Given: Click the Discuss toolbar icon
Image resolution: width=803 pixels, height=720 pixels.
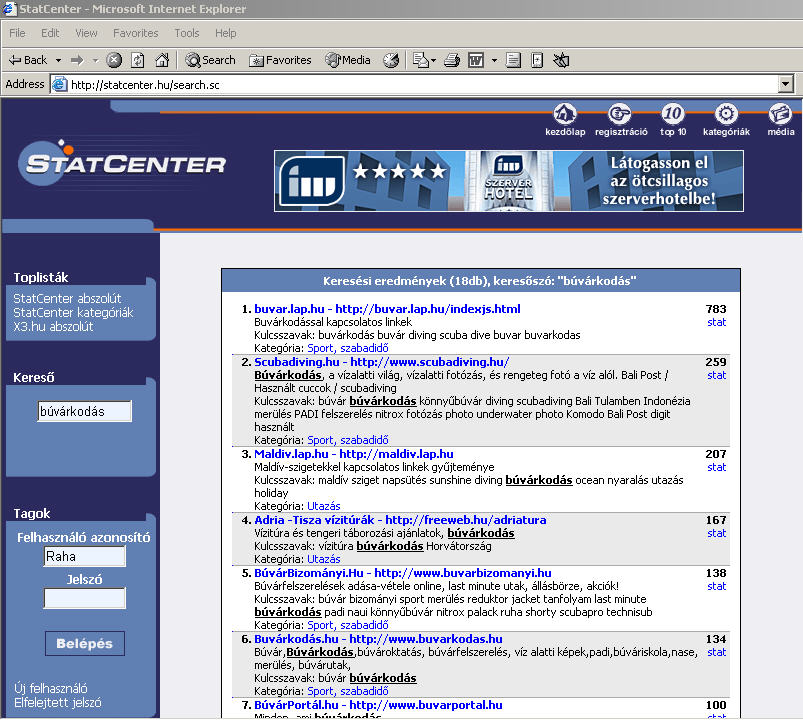Looking at the screenshot, I should pyautogui.click(x=513, y=60).
